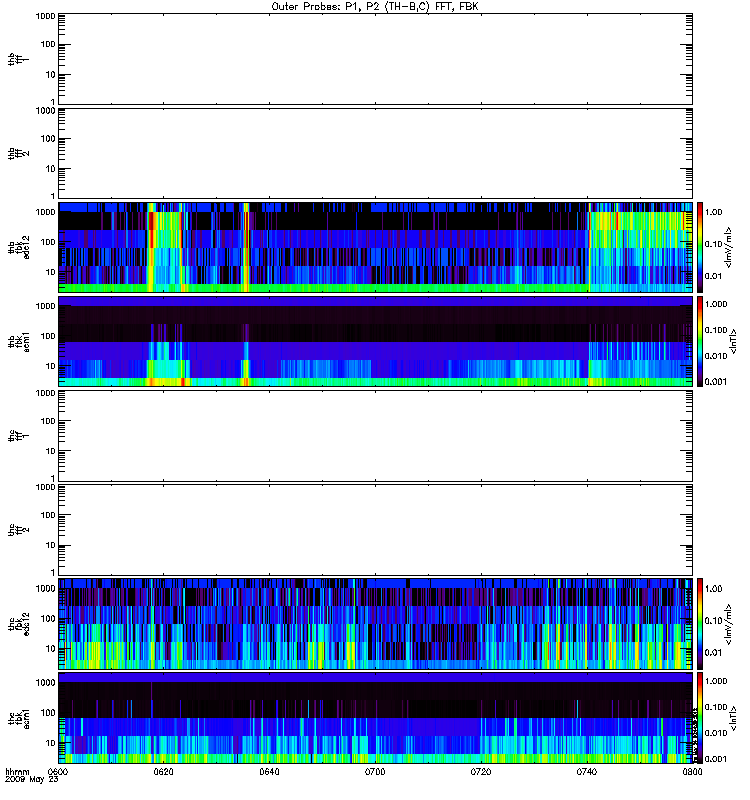Click the 100 y-axis tick of thb fbk scm1
750x800 pixels.
(48, 336)
